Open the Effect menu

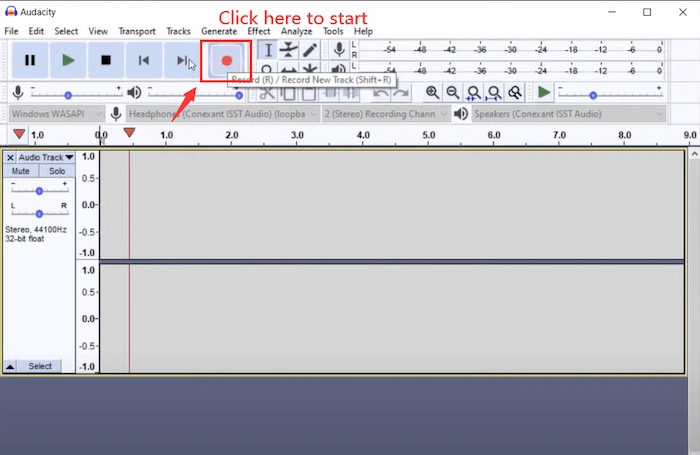tap(259, 31)
